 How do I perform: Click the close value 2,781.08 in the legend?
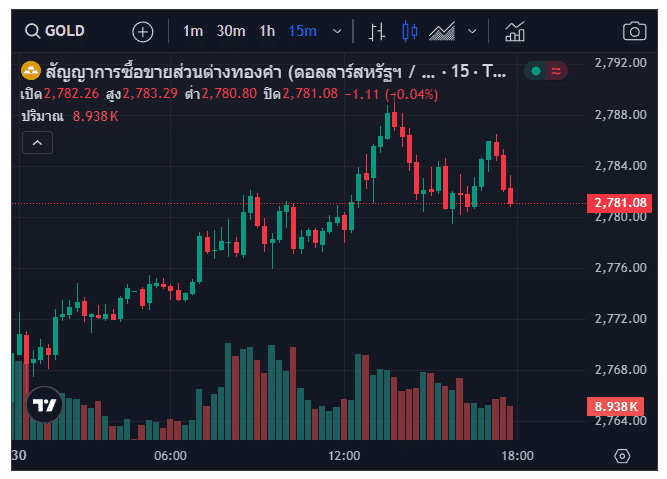tap(310, 94)
